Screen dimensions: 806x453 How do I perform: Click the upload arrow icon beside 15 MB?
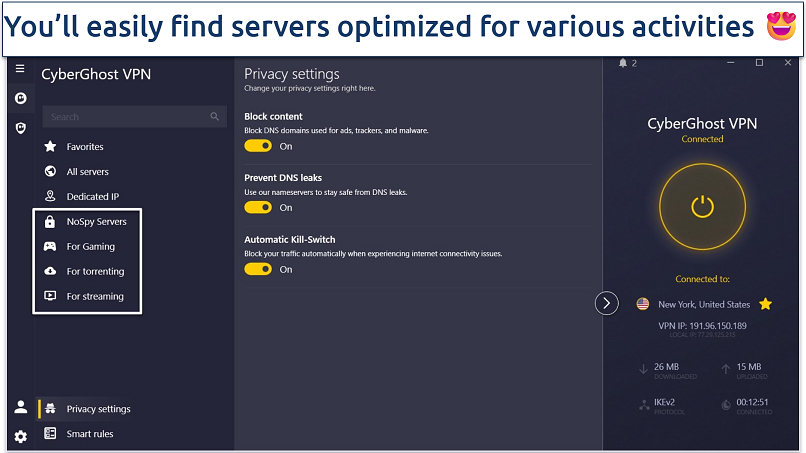pos(725,369)
